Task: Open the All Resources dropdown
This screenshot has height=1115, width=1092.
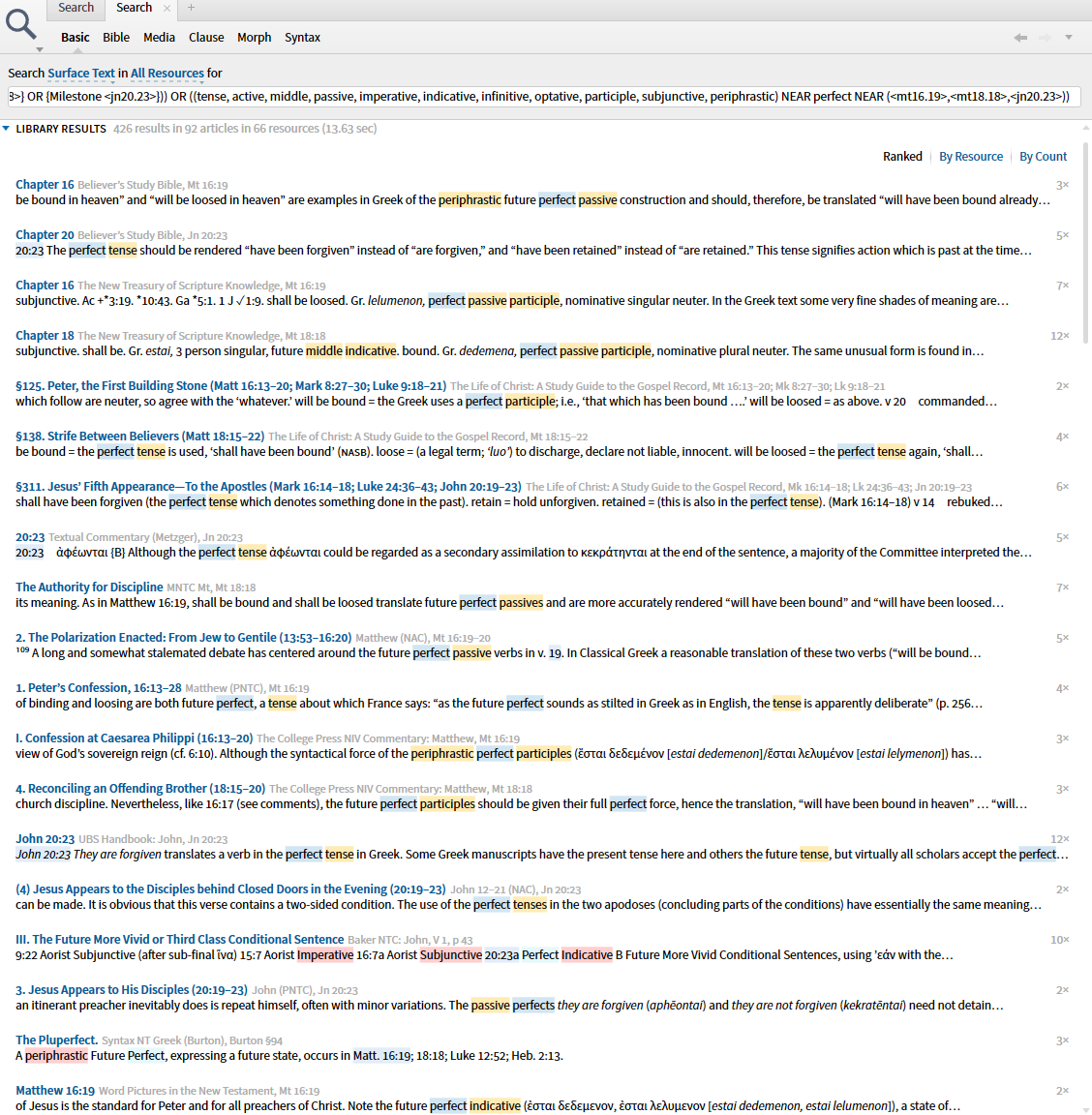Action: click(x=167, y=74)
